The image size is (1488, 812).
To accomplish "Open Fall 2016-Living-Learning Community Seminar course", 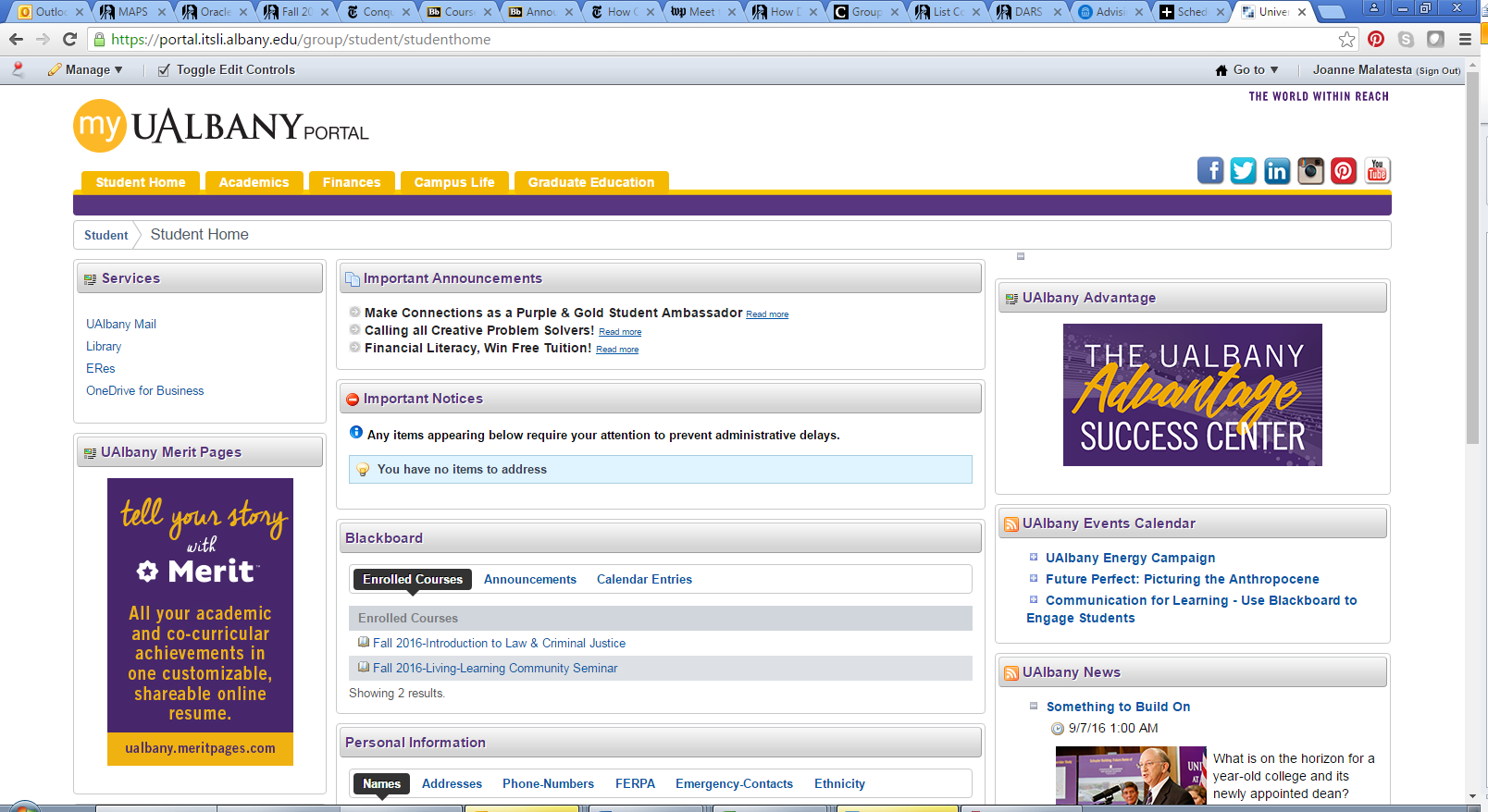I will tap(495, 669).
